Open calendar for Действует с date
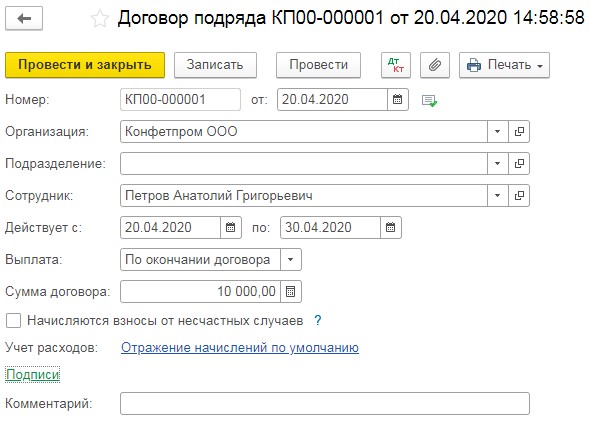590x425 pixels. (x=231, y=227)
